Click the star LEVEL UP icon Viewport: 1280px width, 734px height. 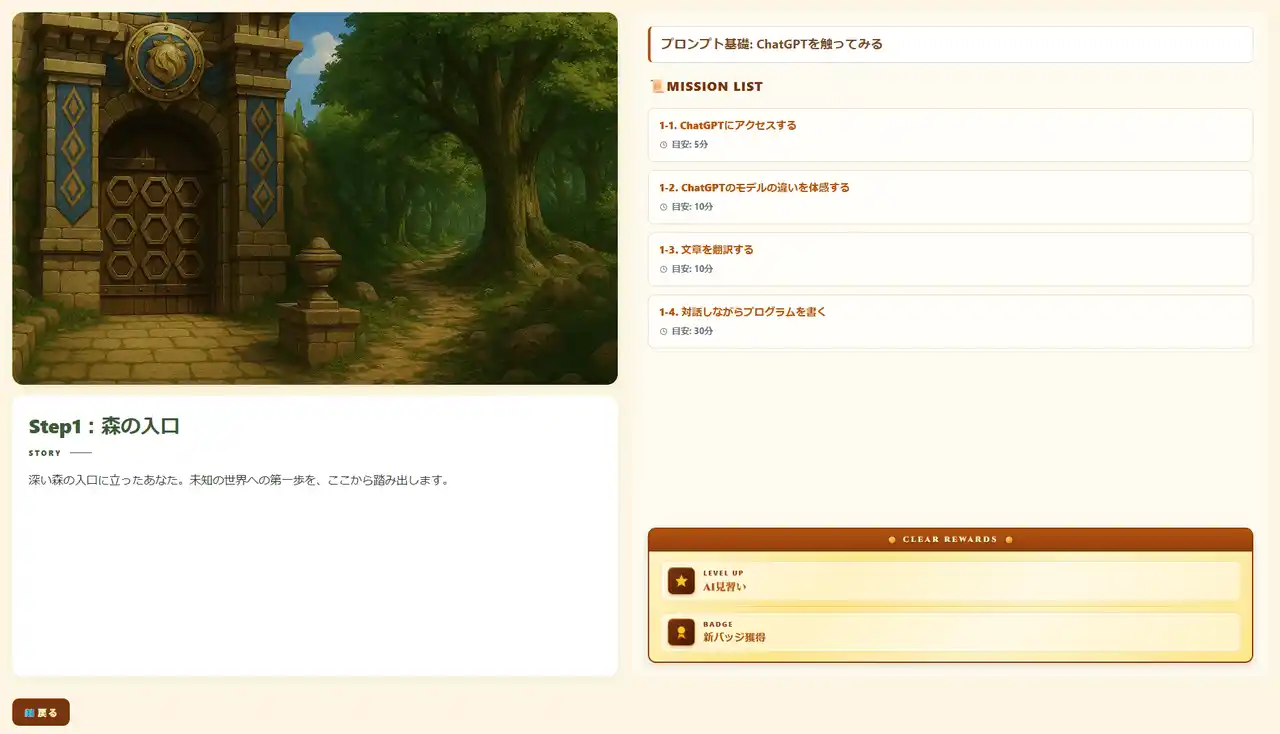681,581
